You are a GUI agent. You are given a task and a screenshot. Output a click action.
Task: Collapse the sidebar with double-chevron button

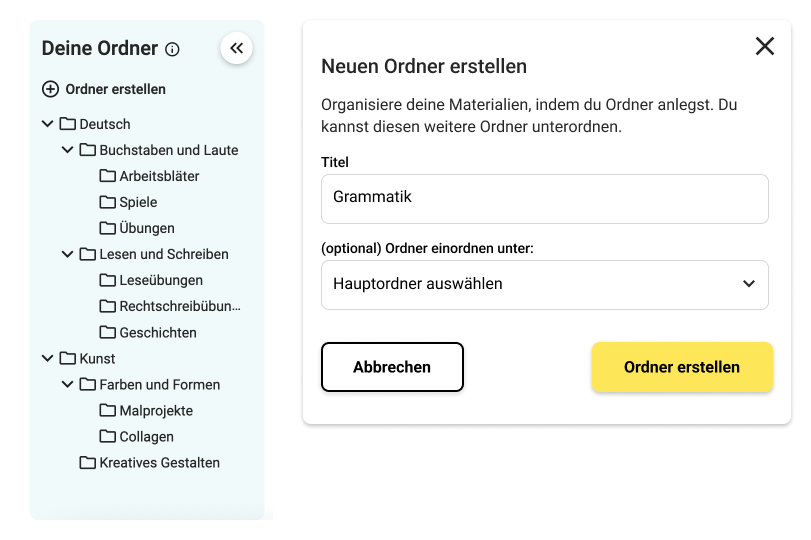[236, 48]
